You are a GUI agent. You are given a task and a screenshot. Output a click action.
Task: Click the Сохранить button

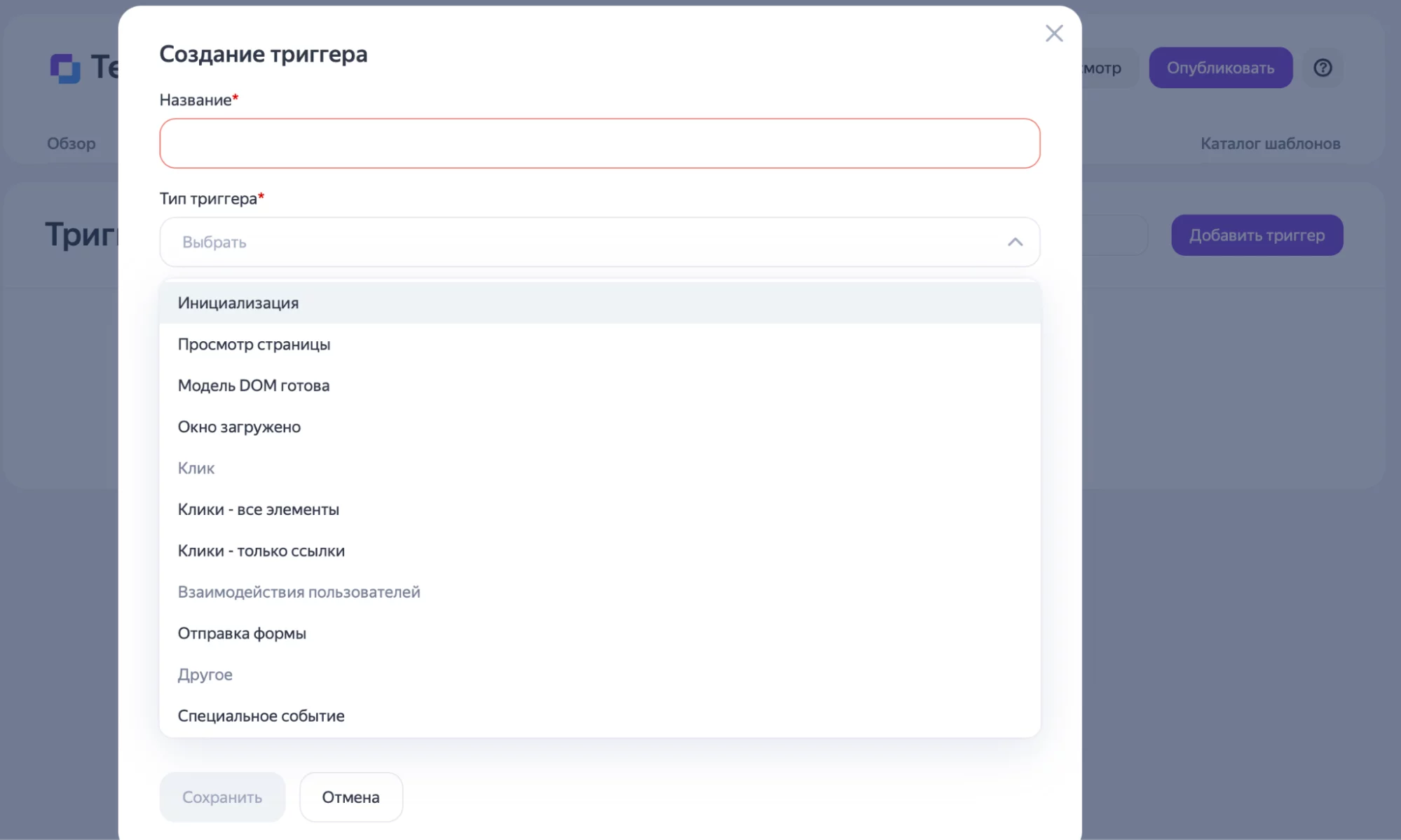tap(222, 797)
